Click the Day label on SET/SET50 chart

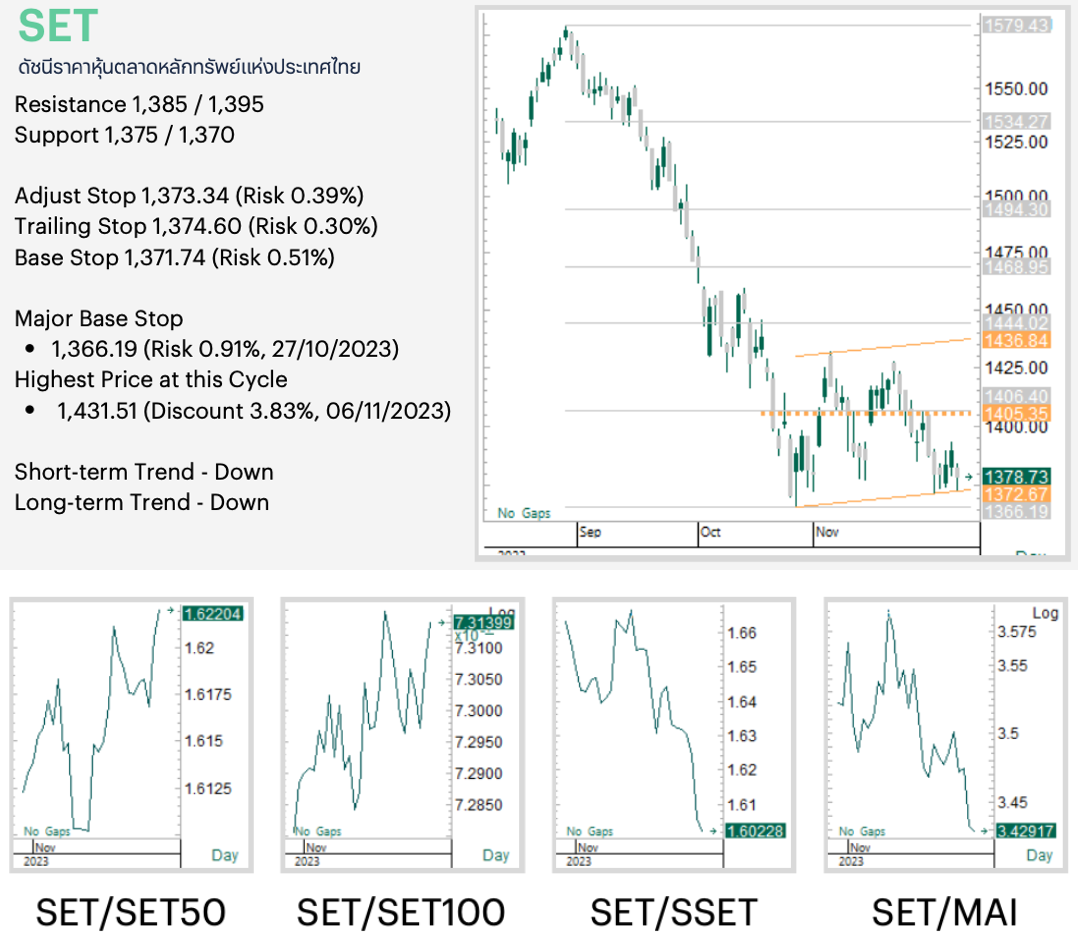[225, 855]
